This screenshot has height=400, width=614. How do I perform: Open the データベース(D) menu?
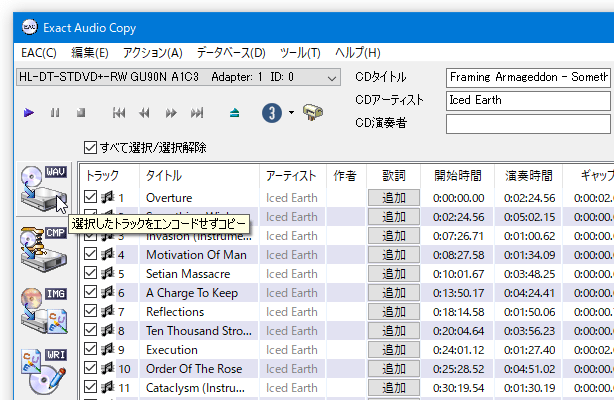click(x=231, y=52)
